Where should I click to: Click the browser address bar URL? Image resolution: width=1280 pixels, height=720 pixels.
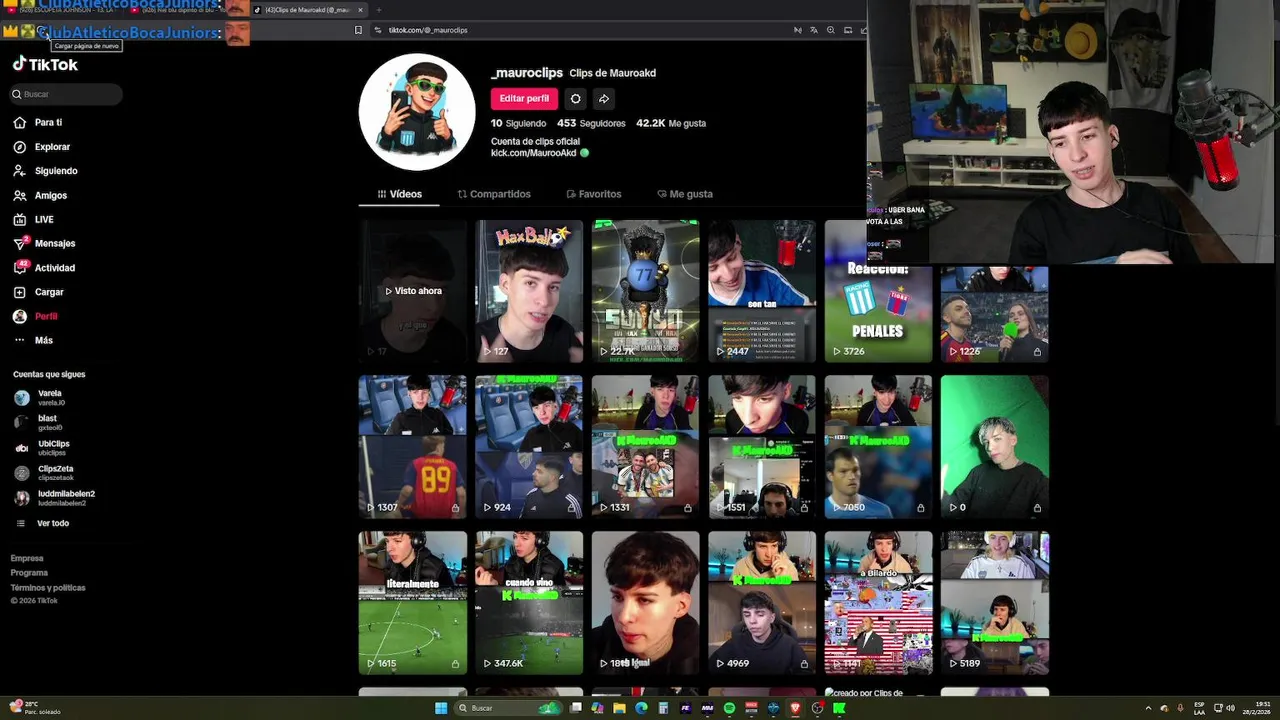click(x=428, y=30)
